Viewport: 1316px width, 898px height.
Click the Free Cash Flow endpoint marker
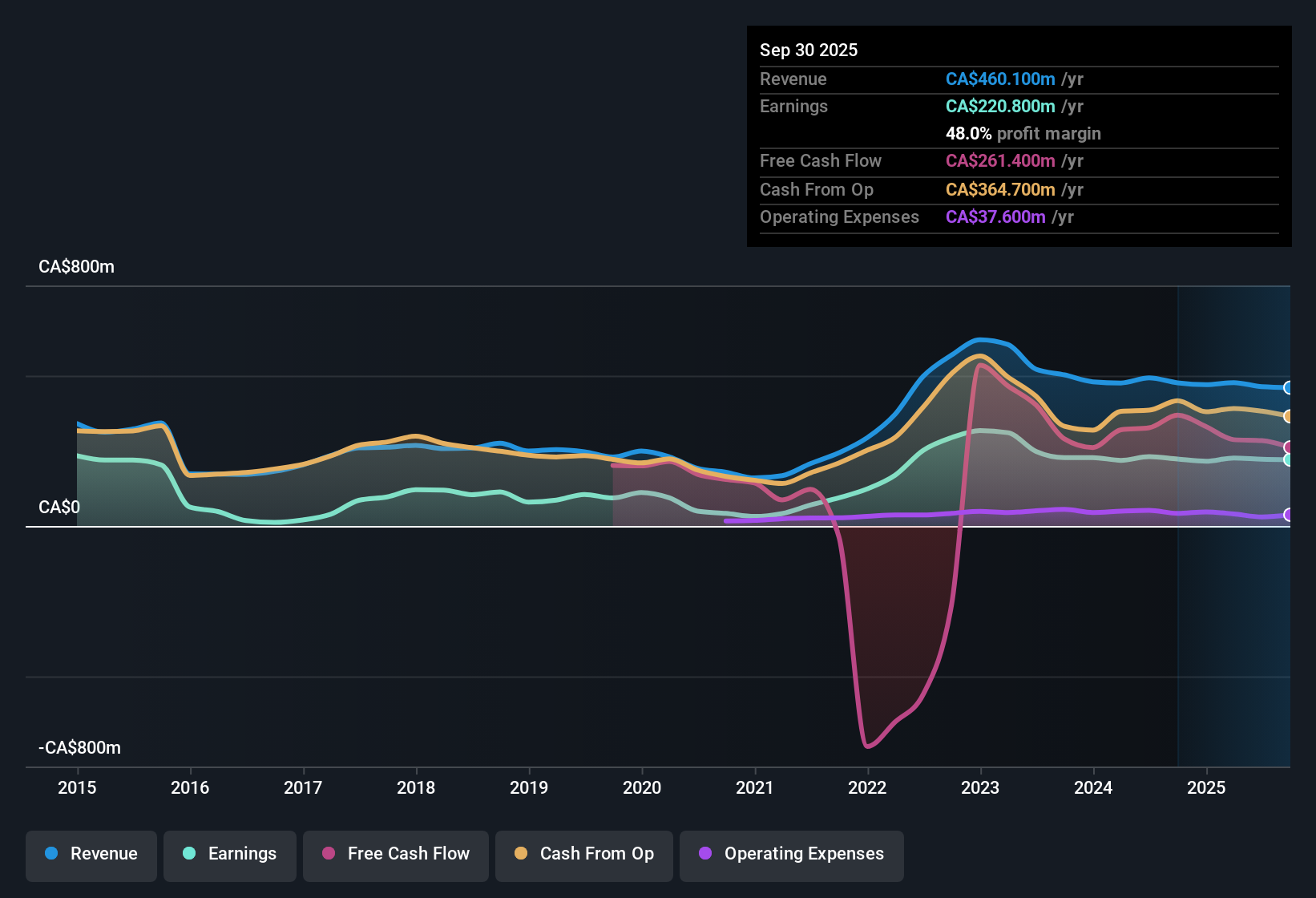pos(1288,447)
